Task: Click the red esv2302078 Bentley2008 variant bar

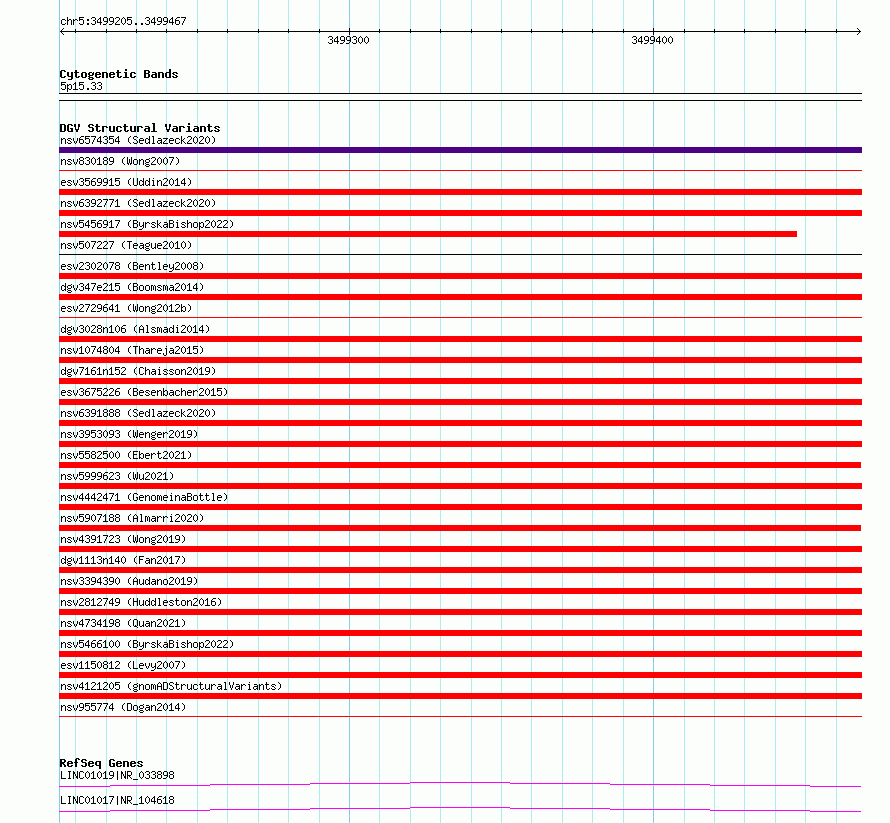Action: [x=460, y=276]
